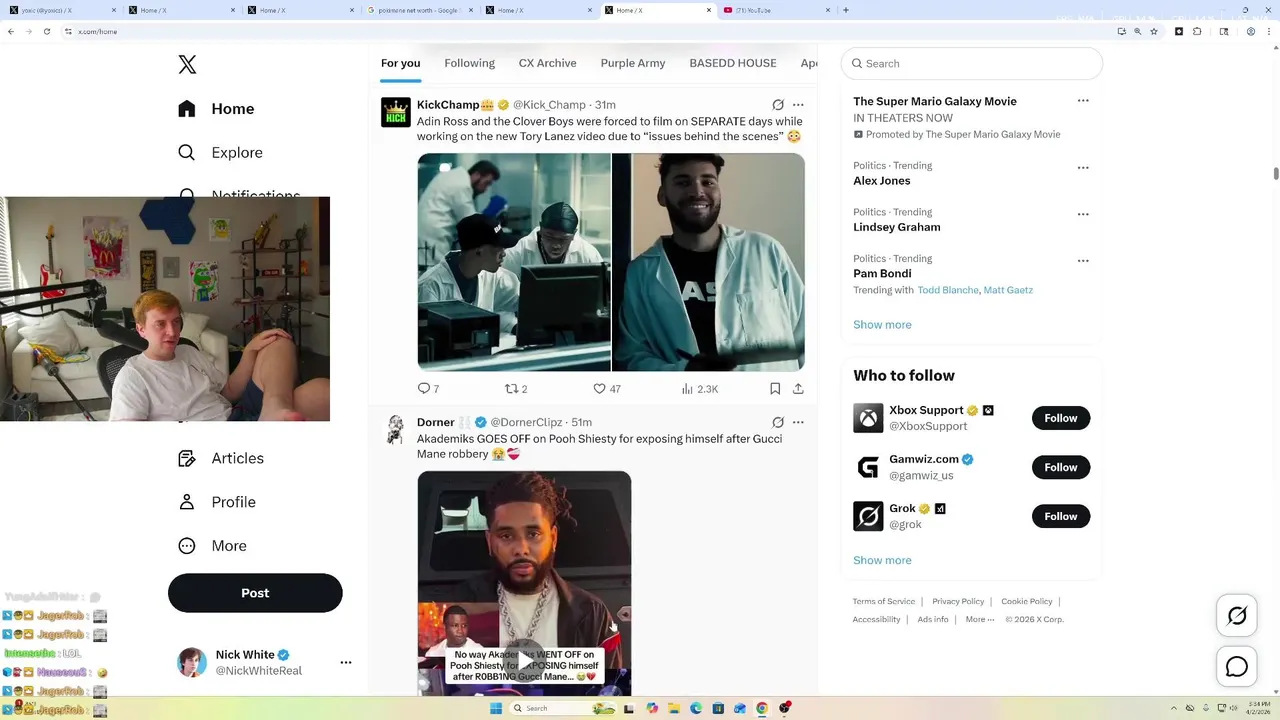The image size is (1280, 720).
Task: View analytics of KickChamp post
Action: point(700,389)
